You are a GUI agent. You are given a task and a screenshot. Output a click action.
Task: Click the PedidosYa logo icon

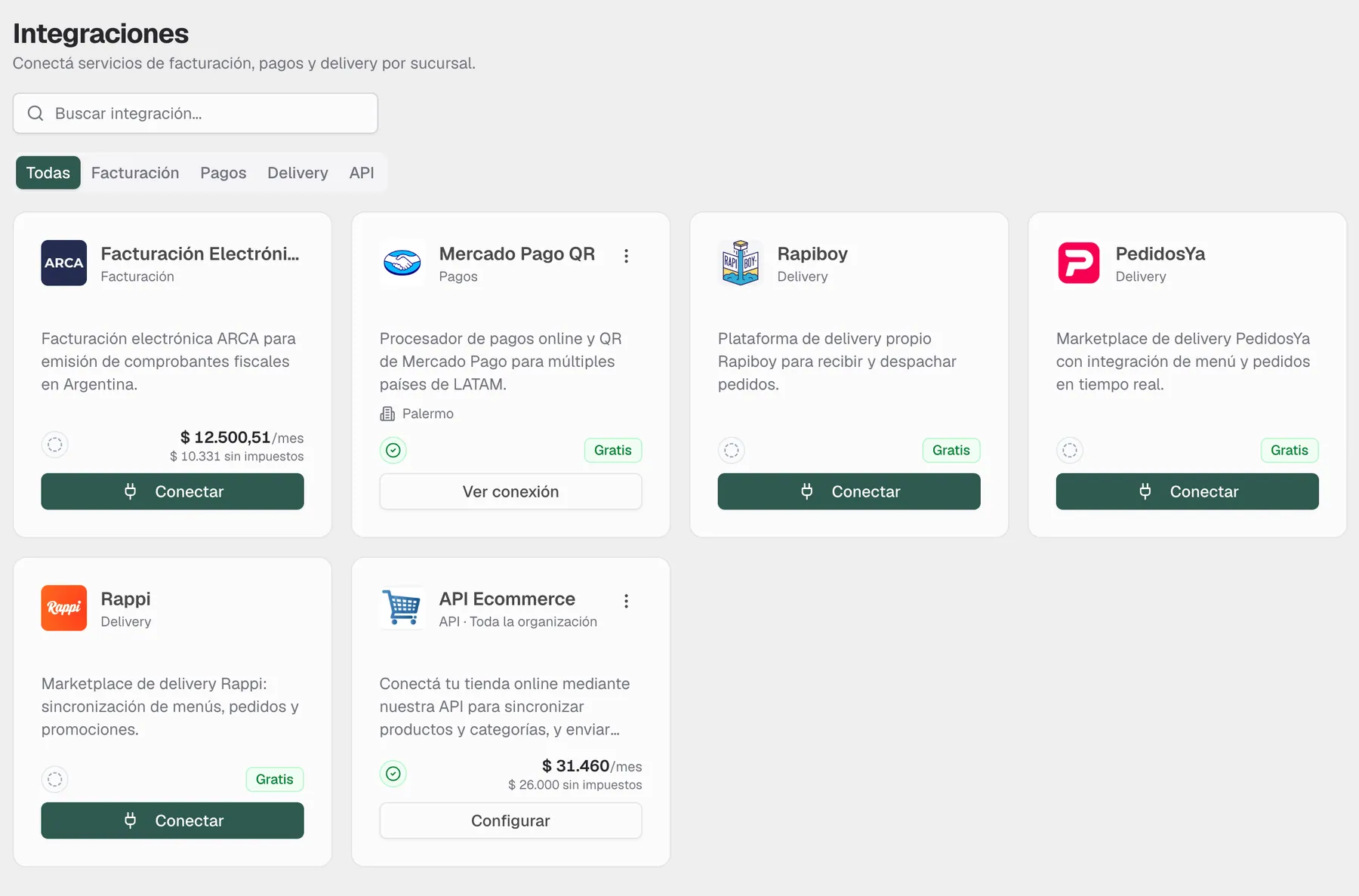click(x=1078, y=263)
